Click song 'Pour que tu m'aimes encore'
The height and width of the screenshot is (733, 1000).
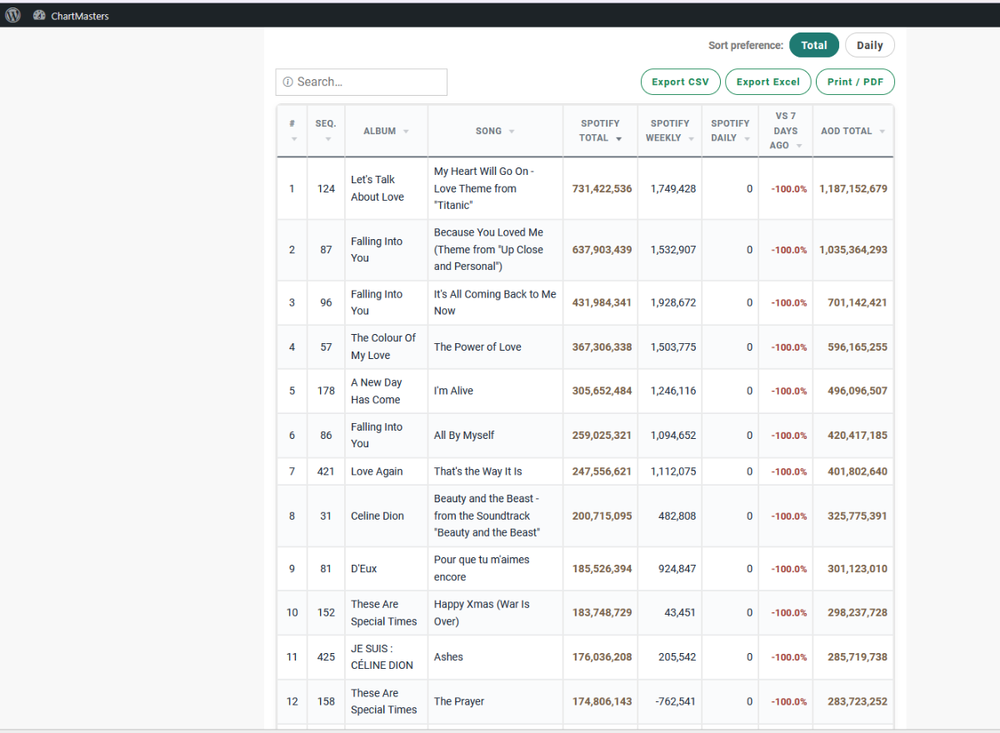482,568
